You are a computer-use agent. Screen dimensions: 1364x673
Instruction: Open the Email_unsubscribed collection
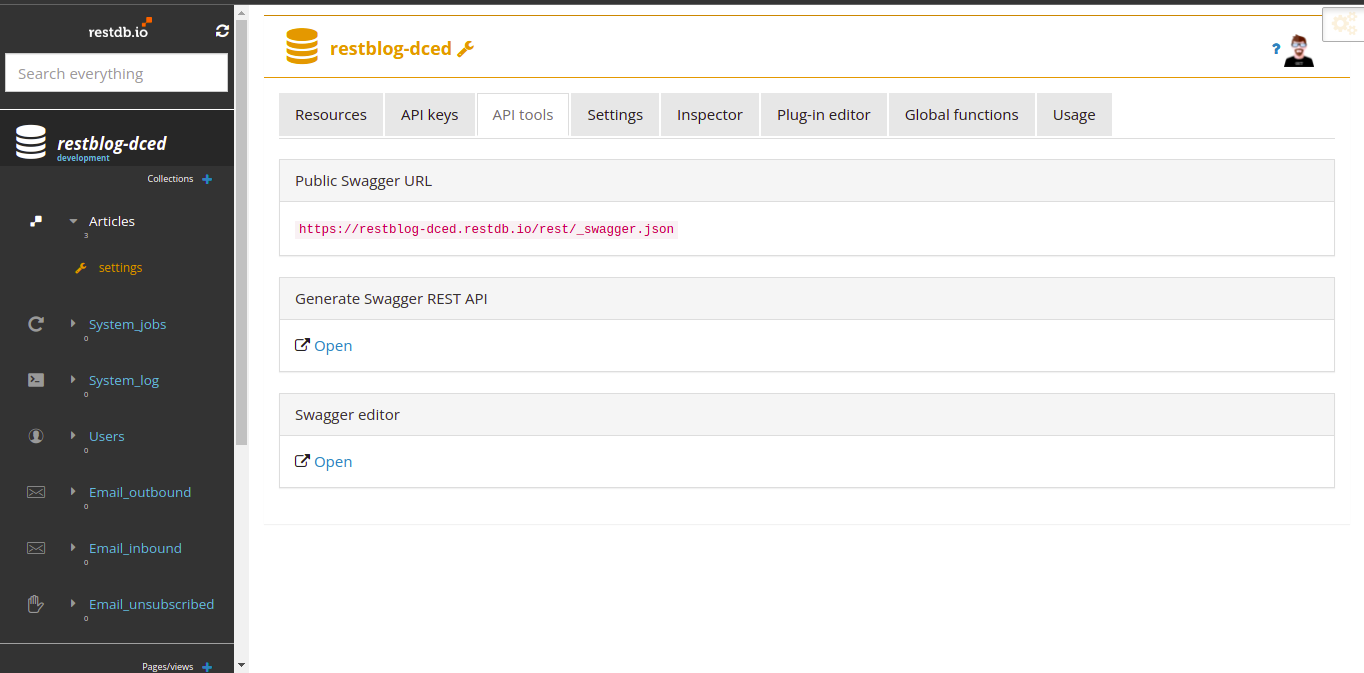click(x=151, y=604)
